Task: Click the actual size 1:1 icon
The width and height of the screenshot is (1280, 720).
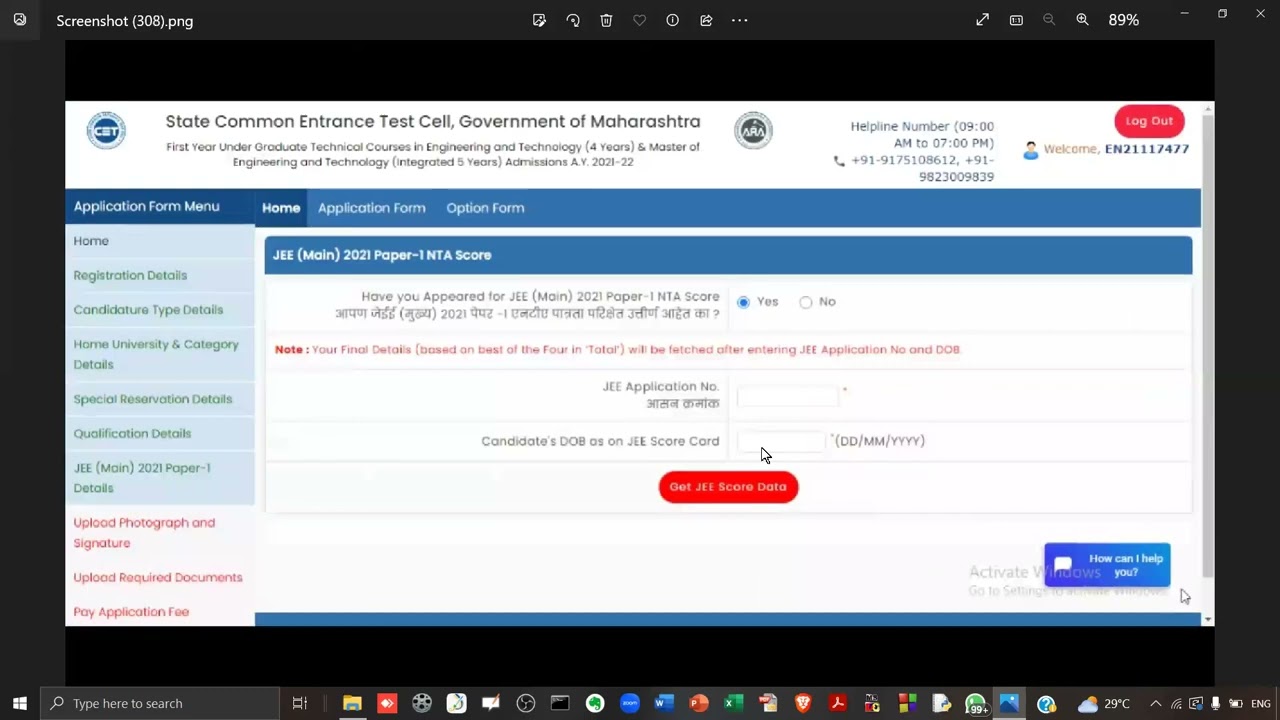Action: [x=1016, y=20]
